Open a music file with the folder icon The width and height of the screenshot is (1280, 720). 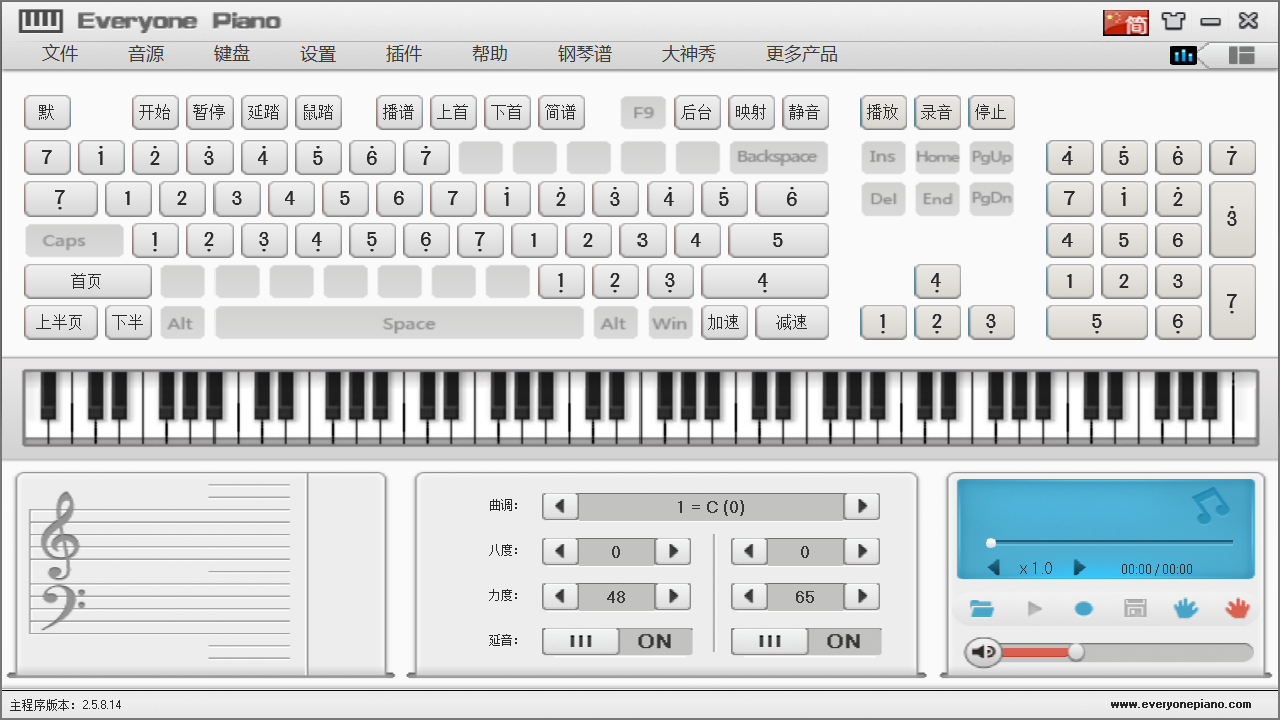(x=982, y=607)
